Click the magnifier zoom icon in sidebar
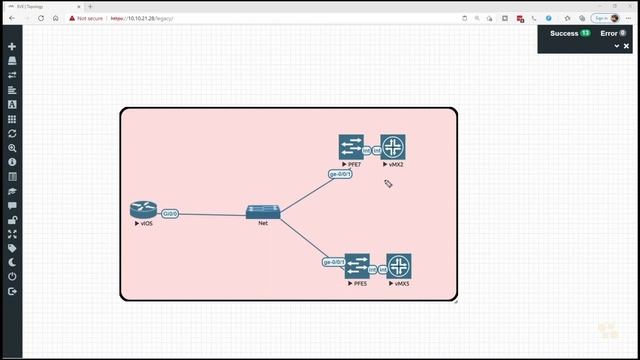Screen dimensions: 640x360 coord(12,148)
